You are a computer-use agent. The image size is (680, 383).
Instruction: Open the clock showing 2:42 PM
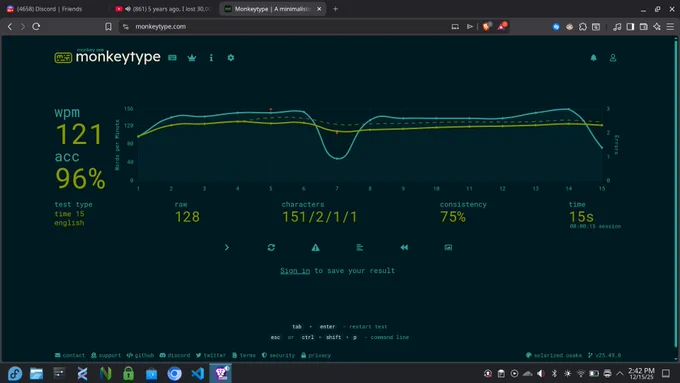(x=641, y=373)
